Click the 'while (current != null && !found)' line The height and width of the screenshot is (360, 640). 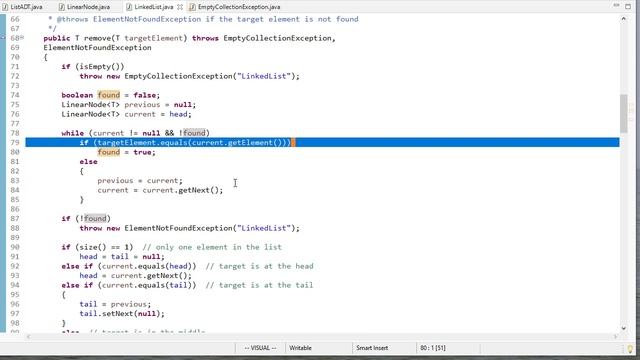pyautogui.click(x=136, y=133)
